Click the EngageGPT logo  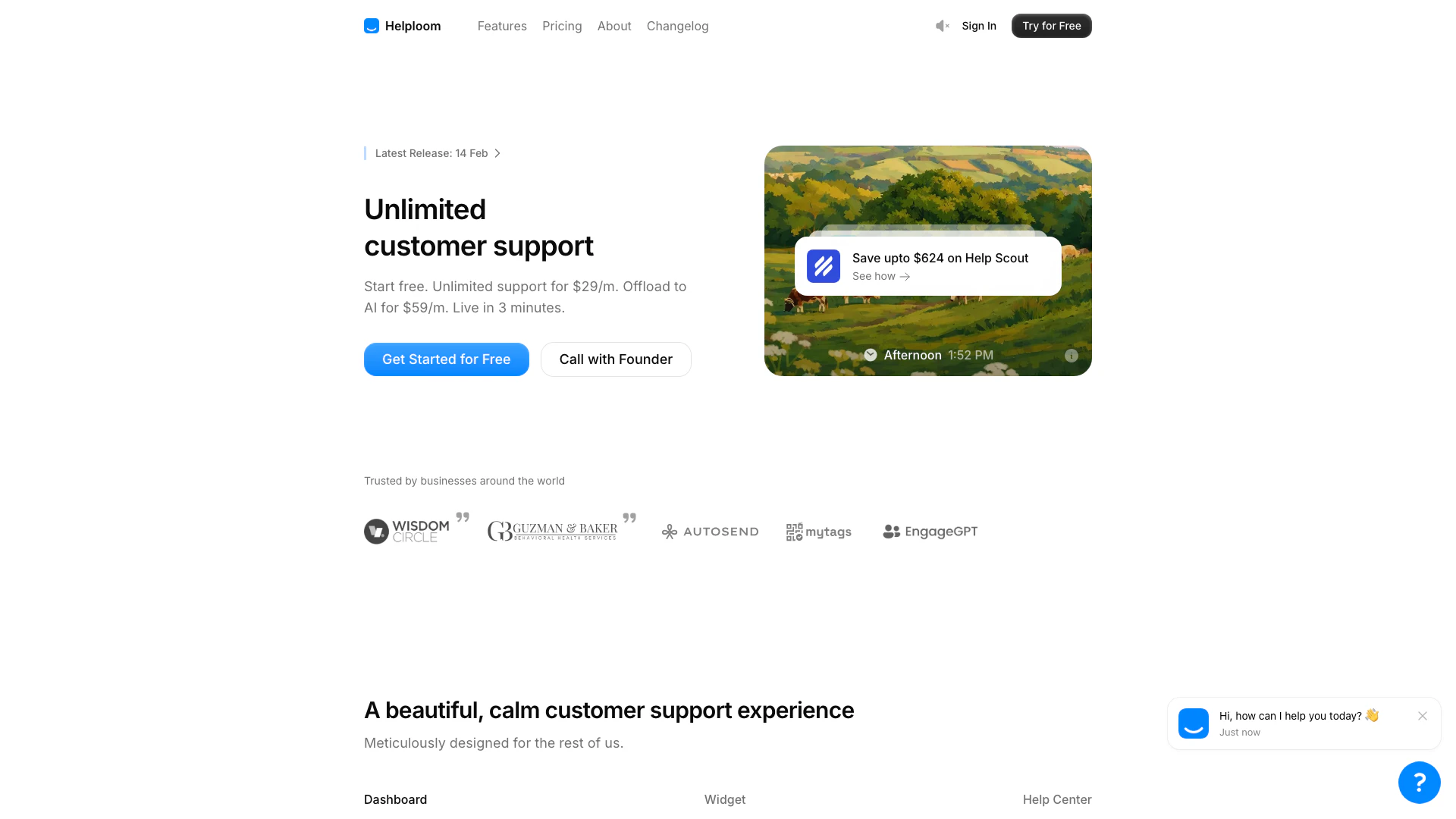click(930, 532)
